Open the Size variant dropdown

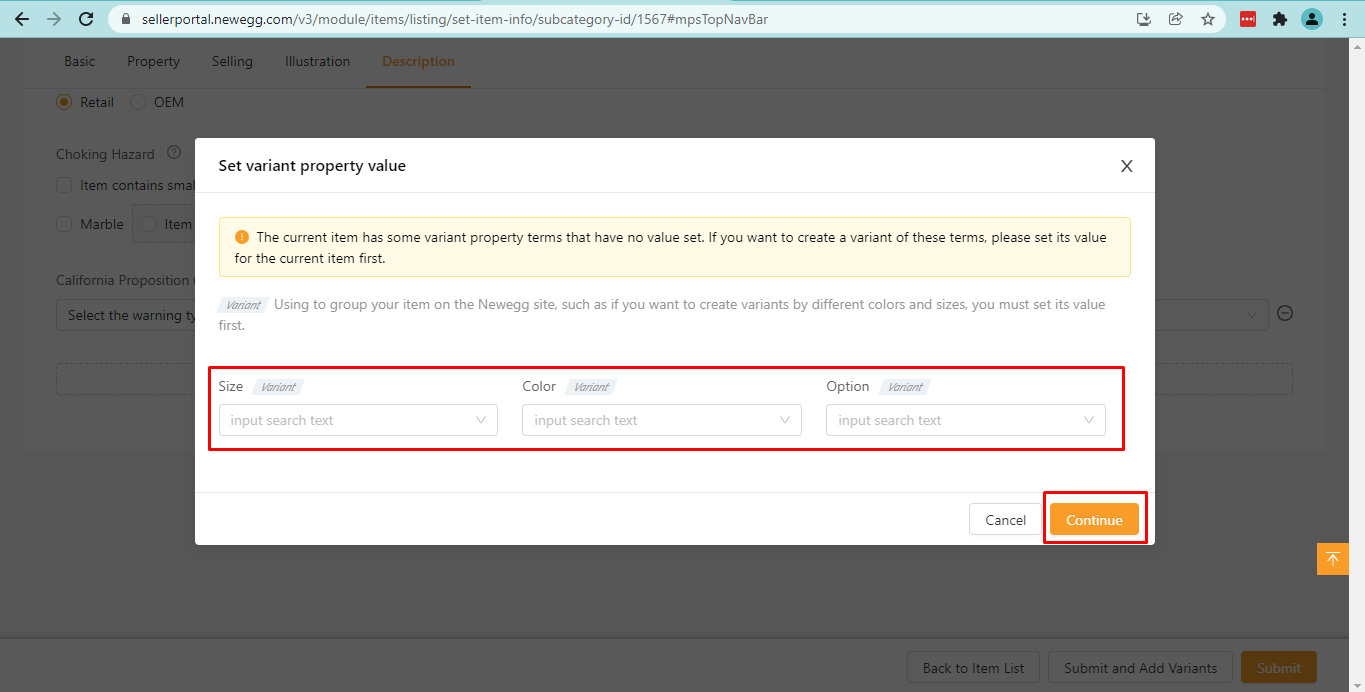pyautogui.click(x=358, y=420)
